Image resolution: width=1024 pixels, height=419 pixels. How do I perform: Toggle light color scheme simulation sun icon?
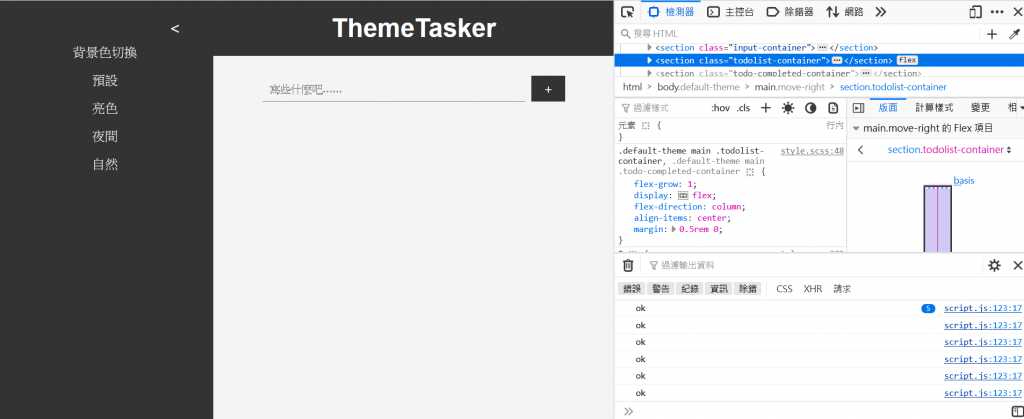788,108
